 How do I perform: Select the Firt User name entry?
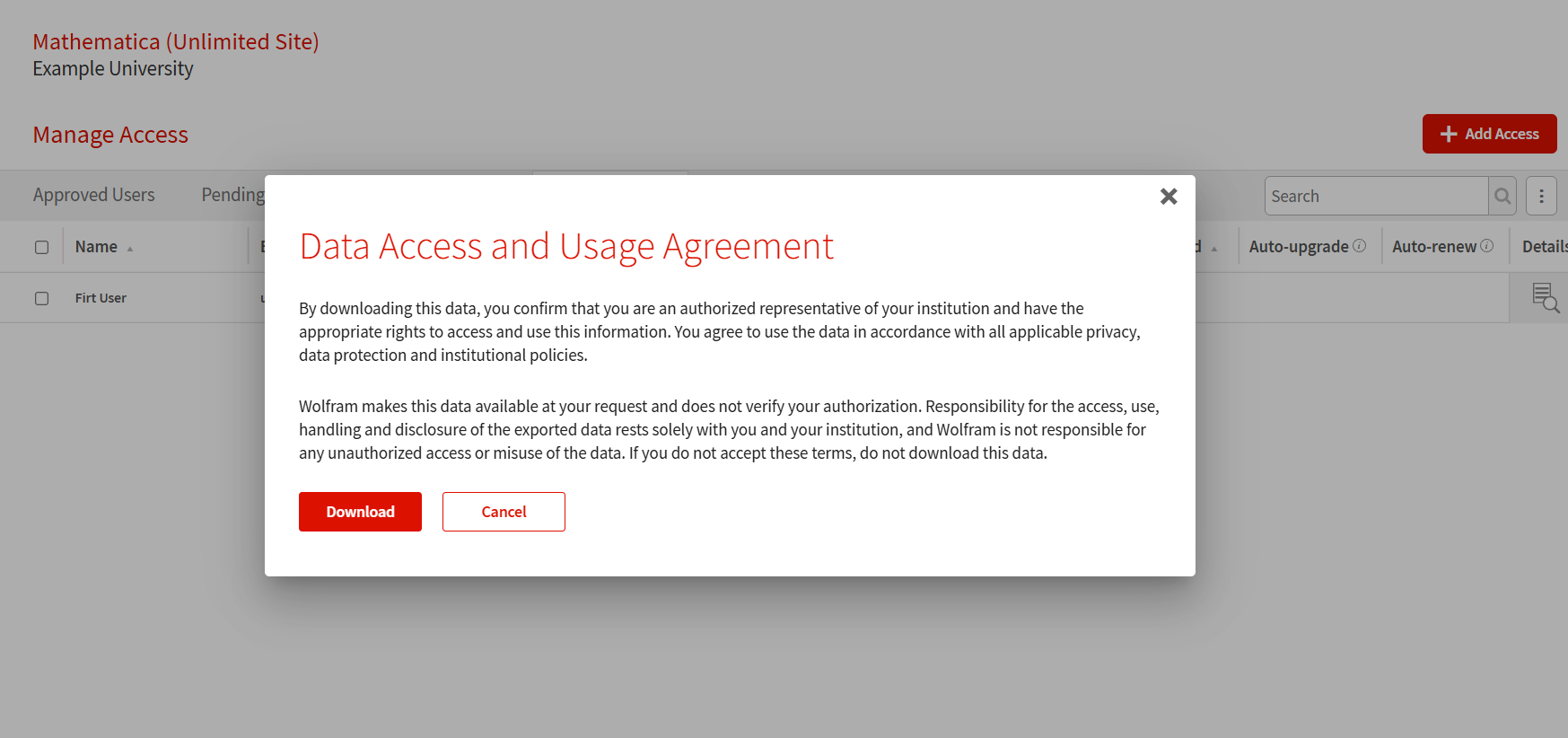tap(101, 298)
